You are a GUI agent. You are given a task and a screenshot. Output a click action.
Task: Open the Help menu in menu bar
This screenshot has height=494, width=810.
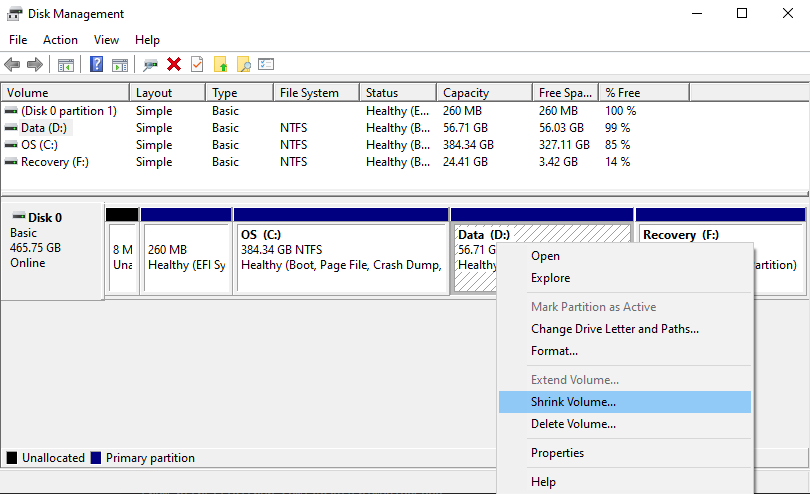tap(147, 40)
